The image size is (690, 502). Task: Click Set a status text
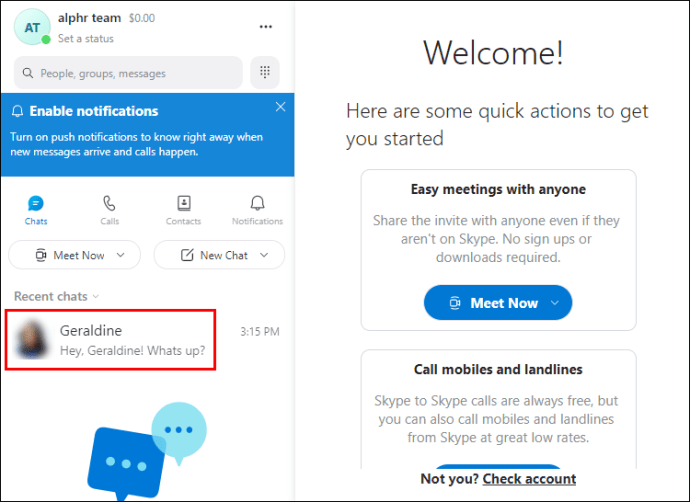click(x=86, y=39)
